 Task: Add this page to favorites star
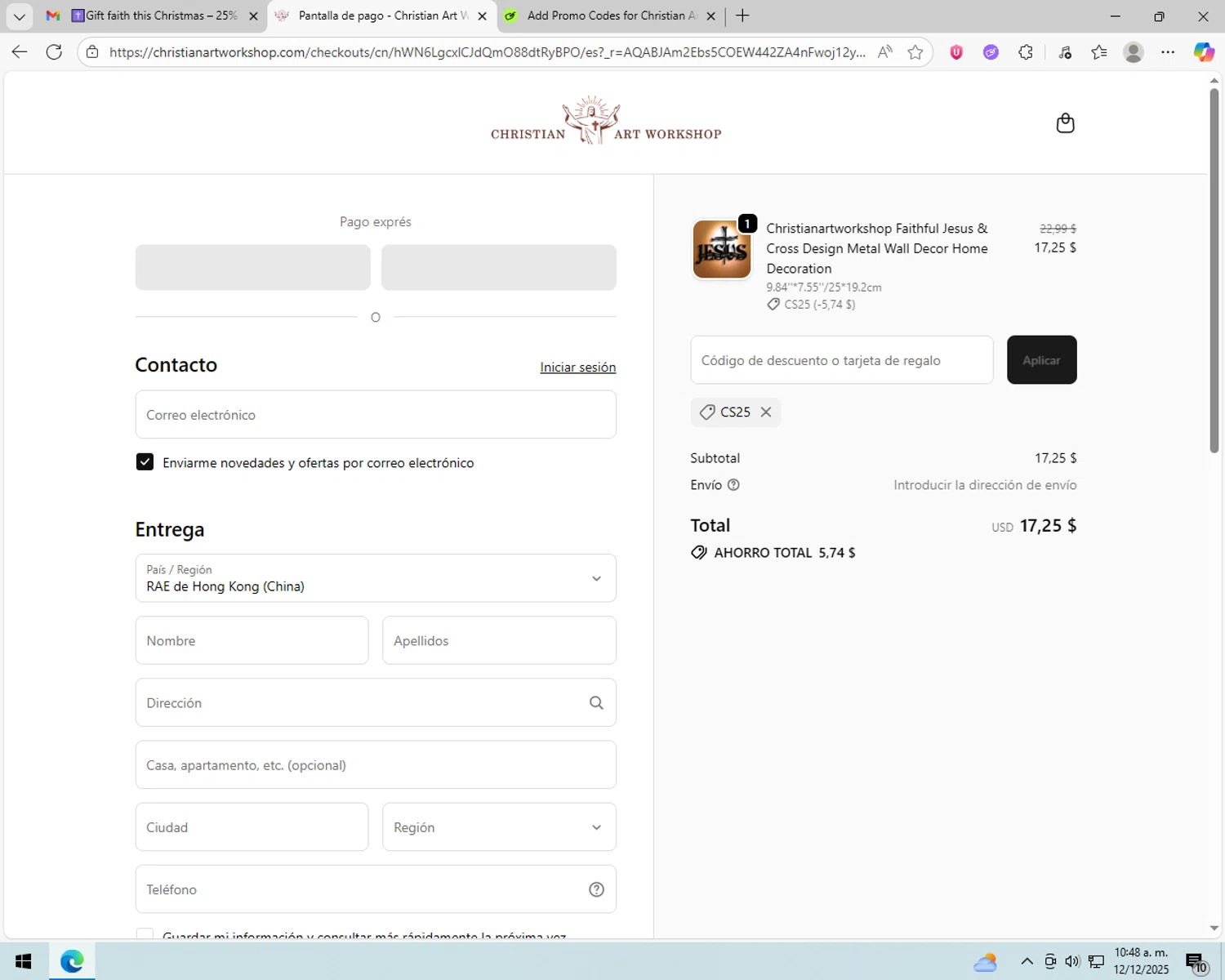click(915, 52)
